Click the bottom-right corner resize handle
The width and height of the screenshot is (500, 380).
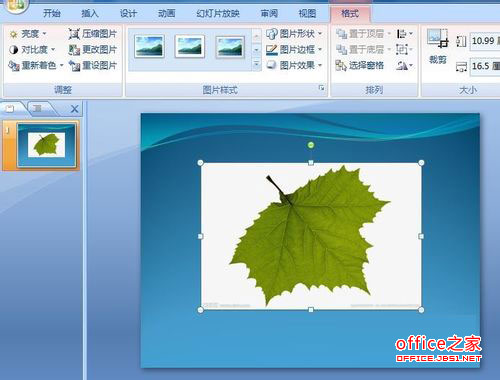click(x=421, y=310)
